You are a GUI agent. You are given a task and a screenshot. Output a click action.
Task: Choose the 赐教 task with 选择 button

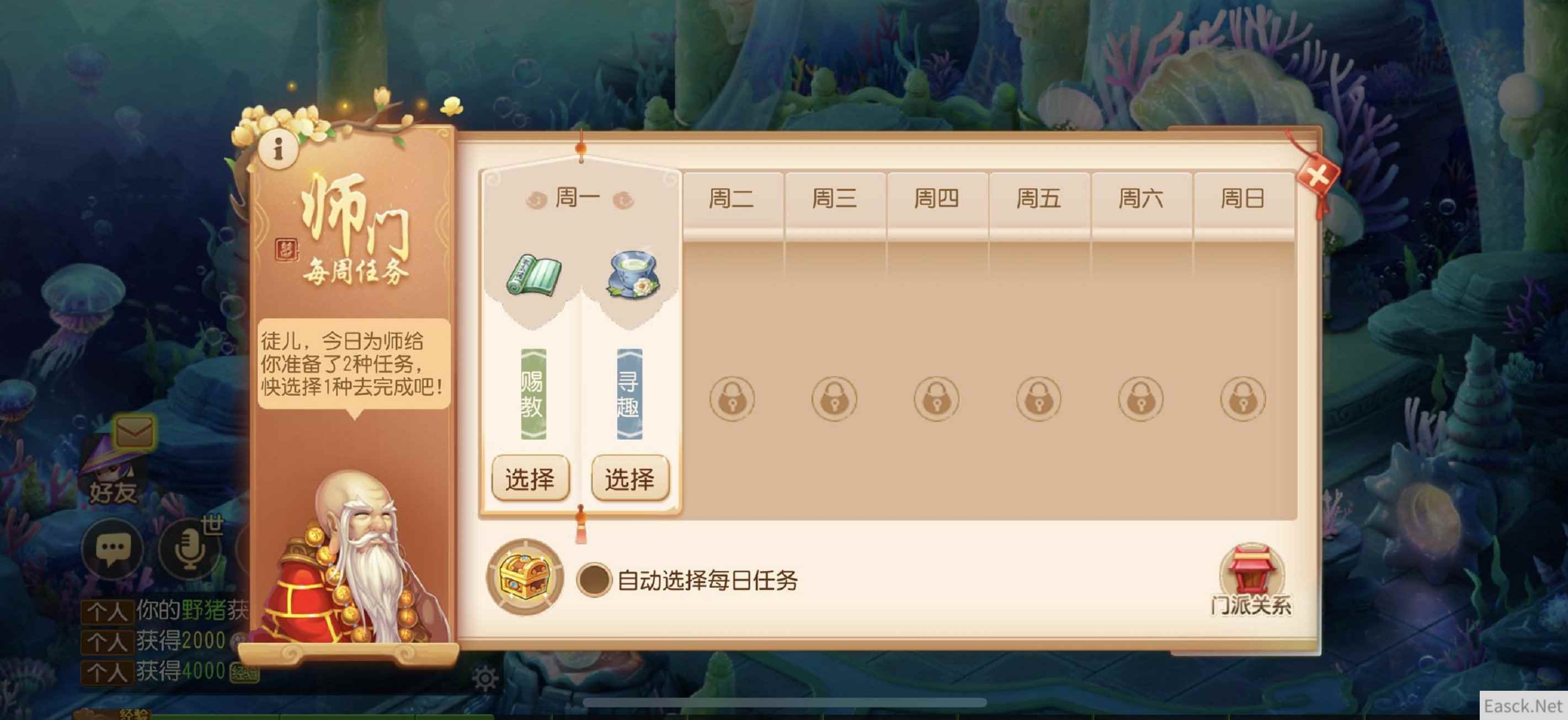530,479
